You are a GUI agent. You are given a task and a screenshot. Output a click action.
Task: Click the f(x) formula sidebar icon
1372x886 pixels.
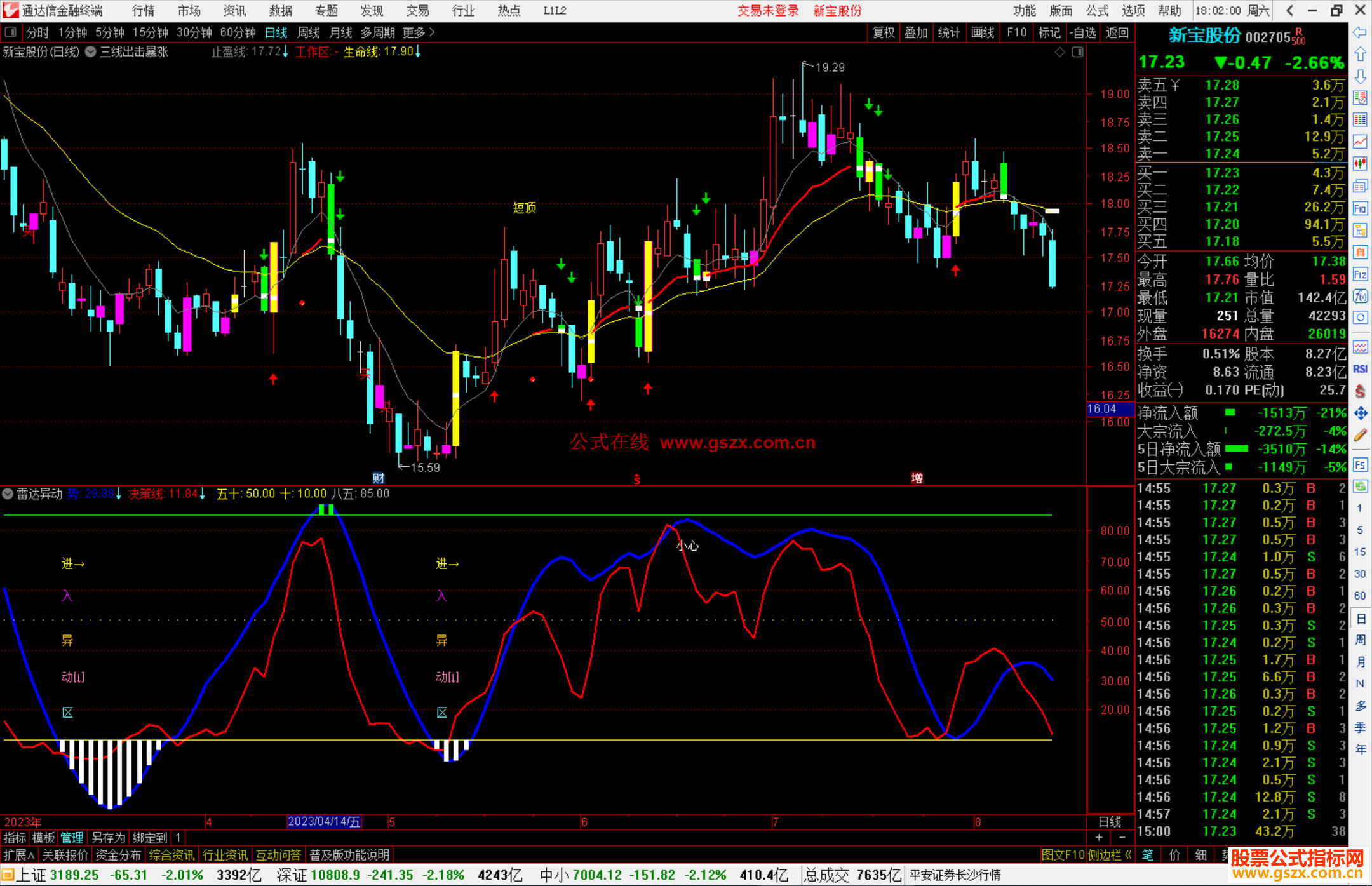click(1360, 296)
